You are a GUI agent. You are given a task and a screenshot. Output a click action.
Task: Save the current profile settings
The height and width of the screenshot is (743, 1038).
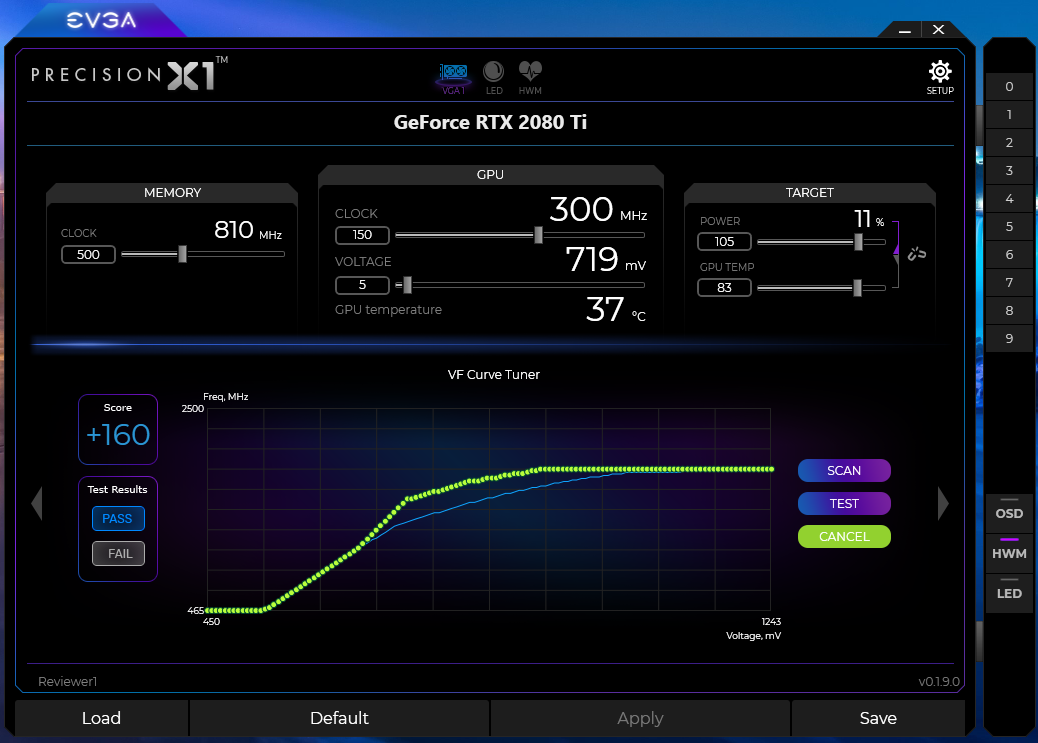click(x=878, y=718)
